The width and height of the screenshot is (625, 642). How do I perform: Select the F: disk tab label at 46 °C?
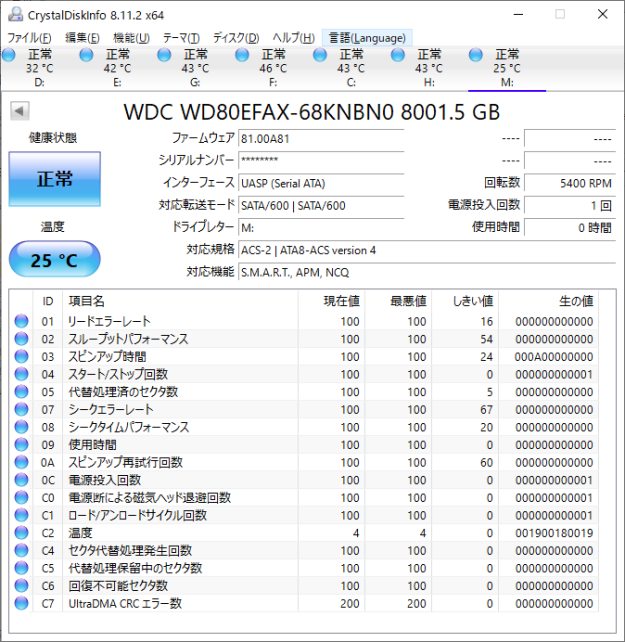(273, 68)
